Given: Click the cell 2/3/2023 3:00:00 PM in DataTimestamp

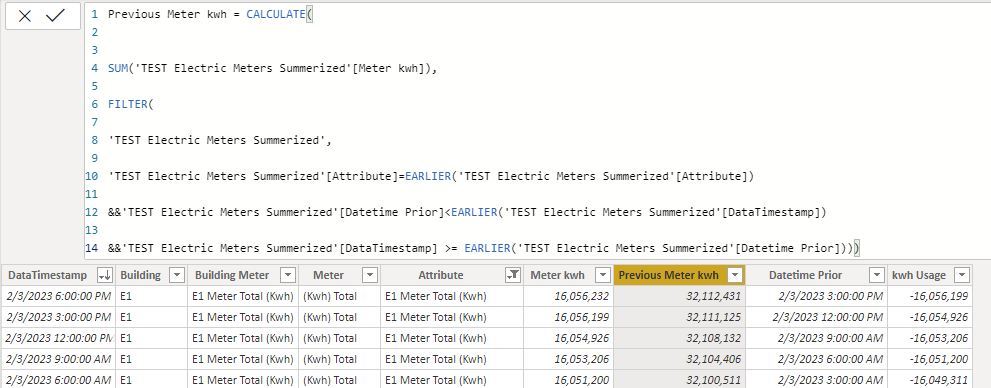Looking at the screenshot, I should [x=58, y=317].
